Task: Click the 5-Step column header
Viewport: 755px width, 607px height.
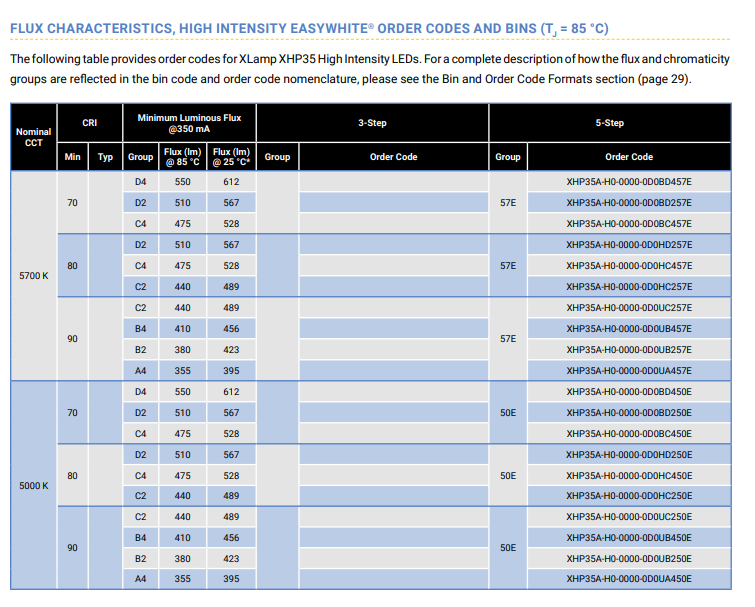Action: (x=610, y=123)
